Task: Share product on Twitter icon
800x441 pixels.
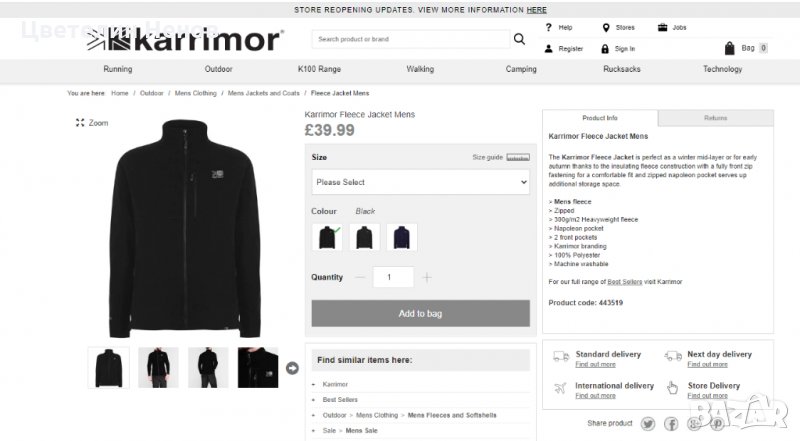Action: [x=648, y=424]
